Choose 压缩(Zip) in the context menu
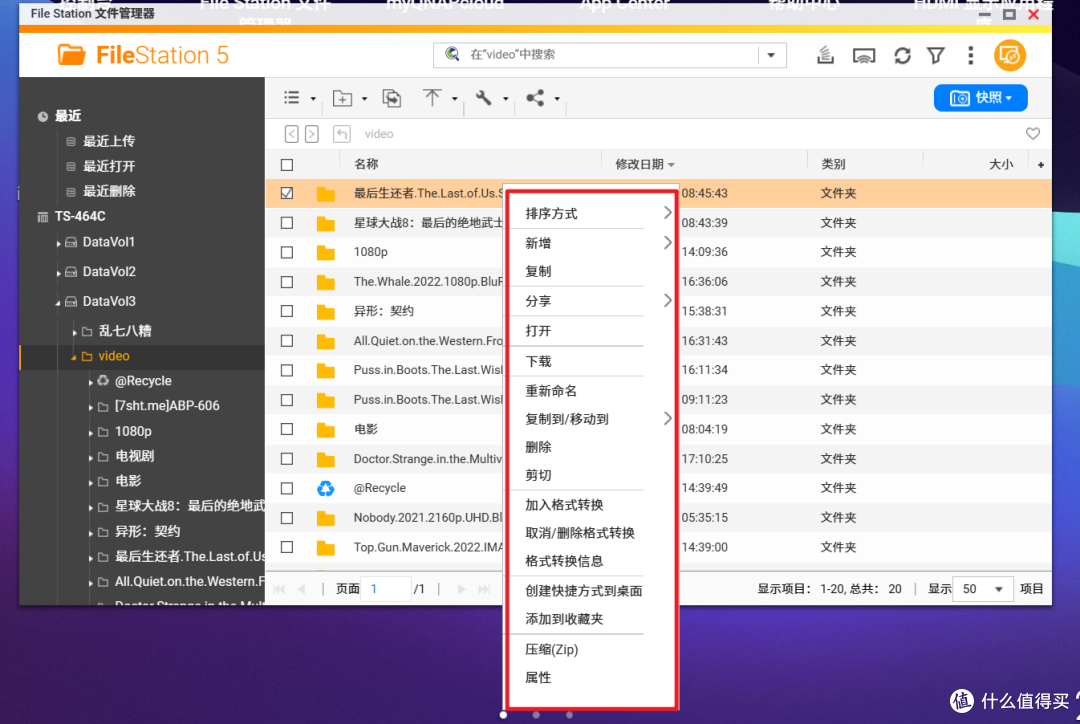The image size is (1080, 724). (x=552, y=649)
